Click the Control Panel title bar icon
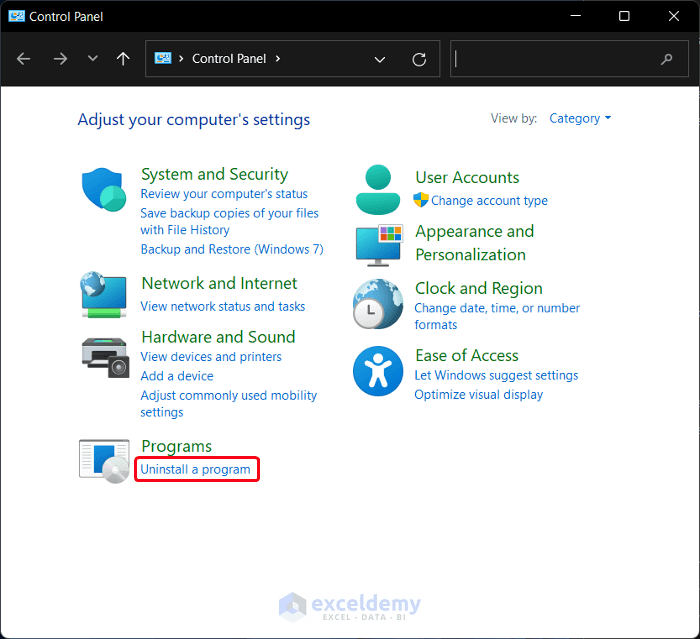Viewport: 700px width, 639px height. click(x=17, y=17)
